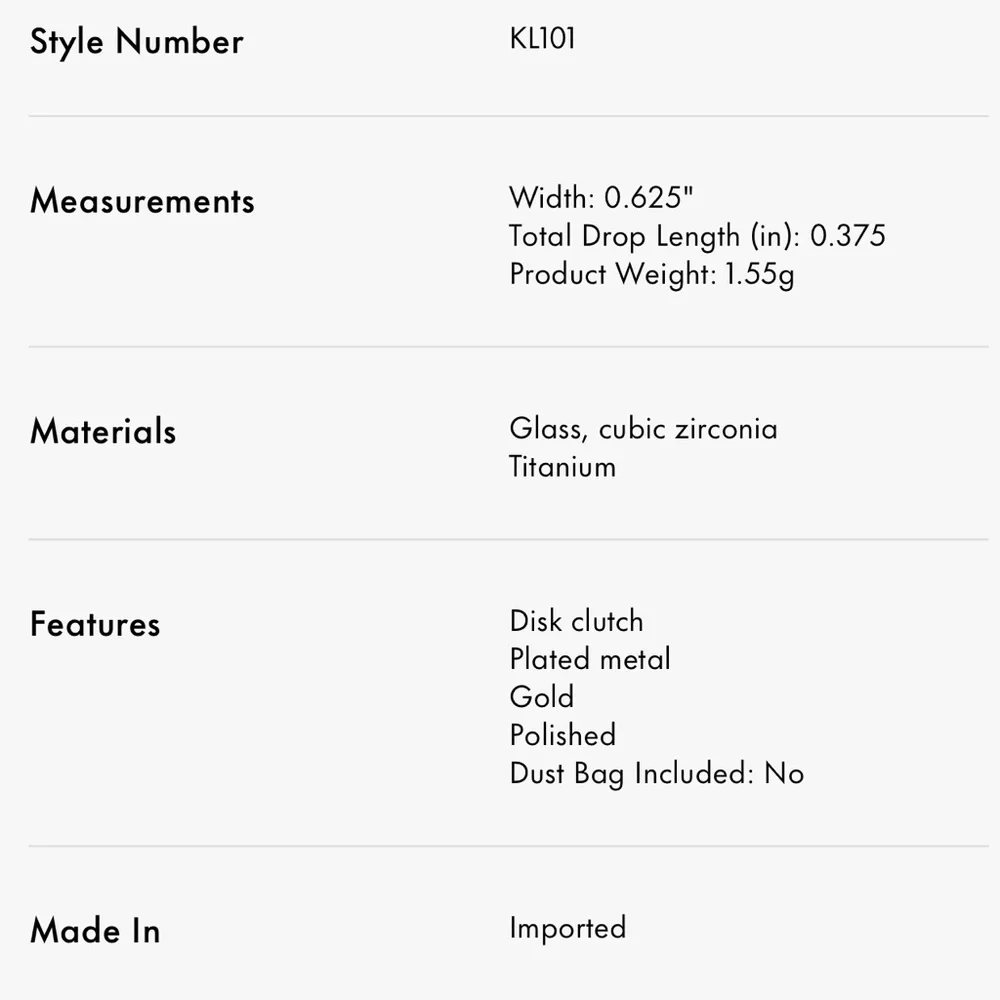Viewport: 1000px width, 1000px height.
Task: Click divider line above Made In
Action: click(508, 846)
